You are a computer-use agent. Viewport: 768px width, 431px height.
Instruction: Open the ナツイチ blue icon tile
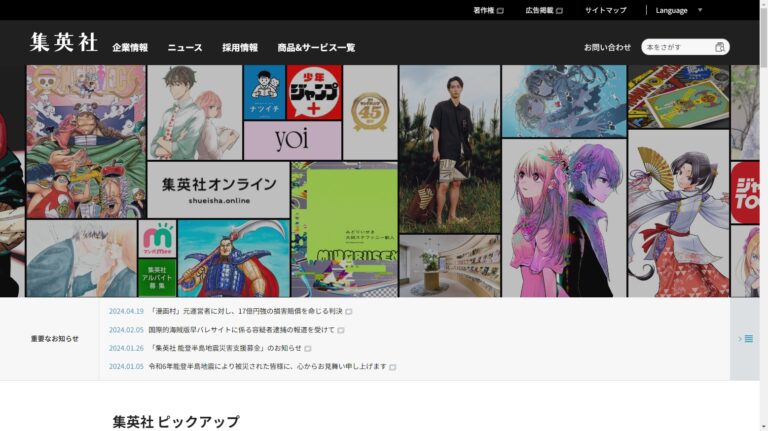(264, 93)
